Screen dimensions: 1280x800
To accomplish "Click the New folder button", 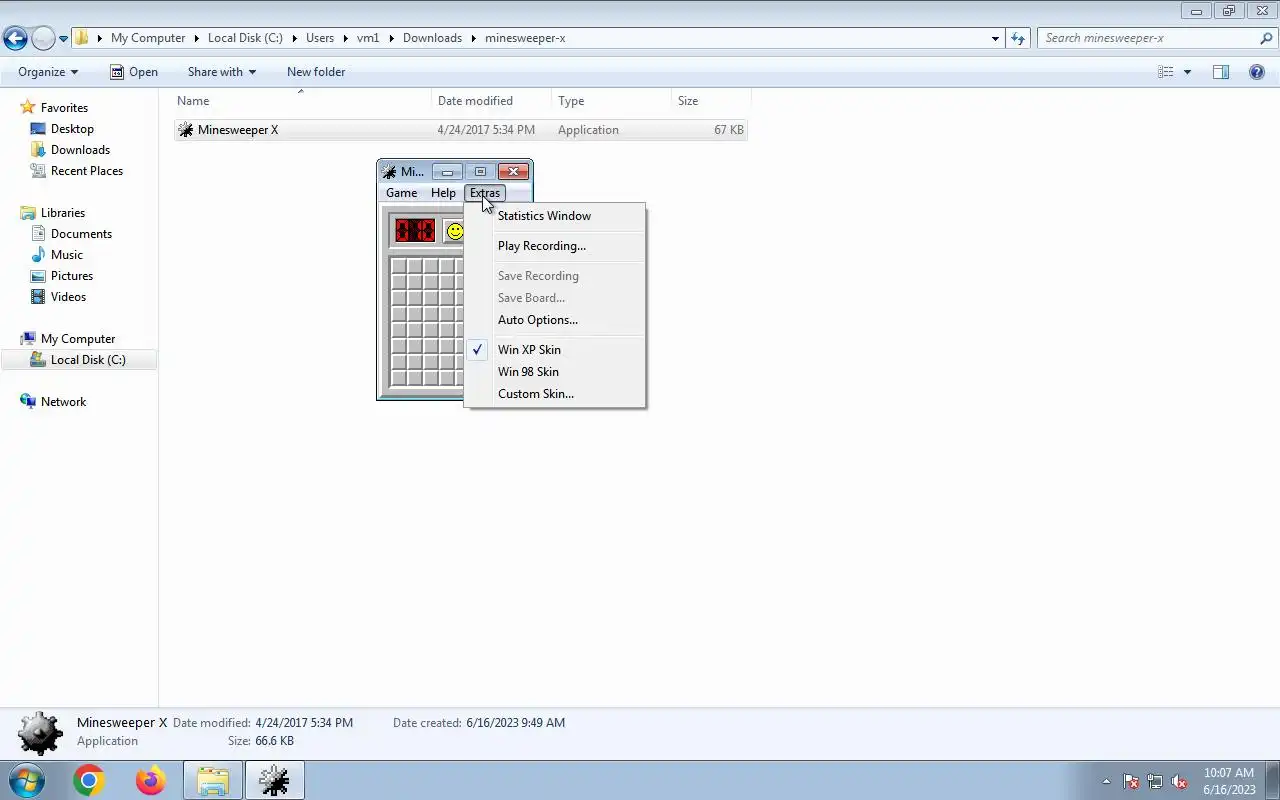I will pos(316,72).
